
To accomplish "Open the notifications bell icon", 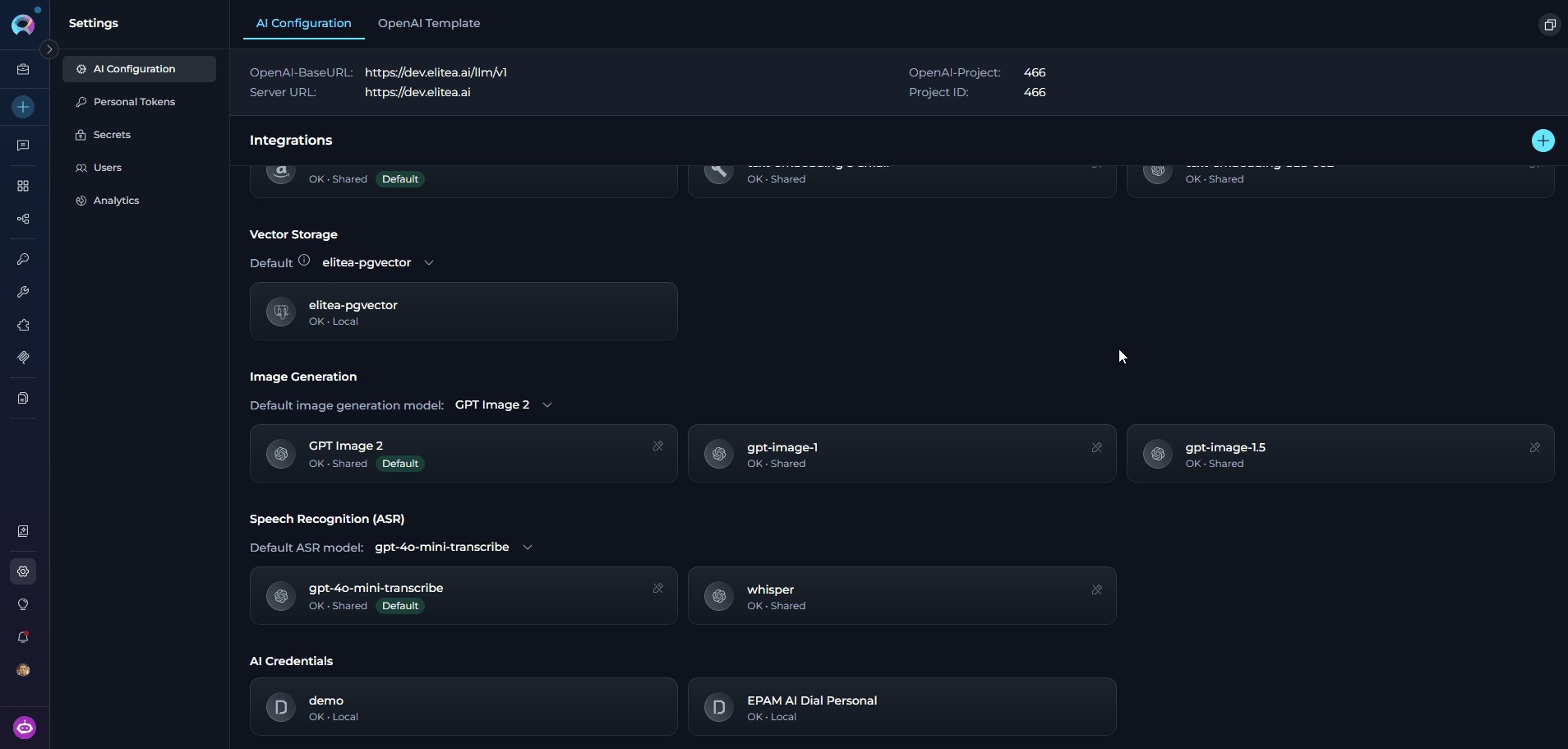I will click(x=23, y=637).
